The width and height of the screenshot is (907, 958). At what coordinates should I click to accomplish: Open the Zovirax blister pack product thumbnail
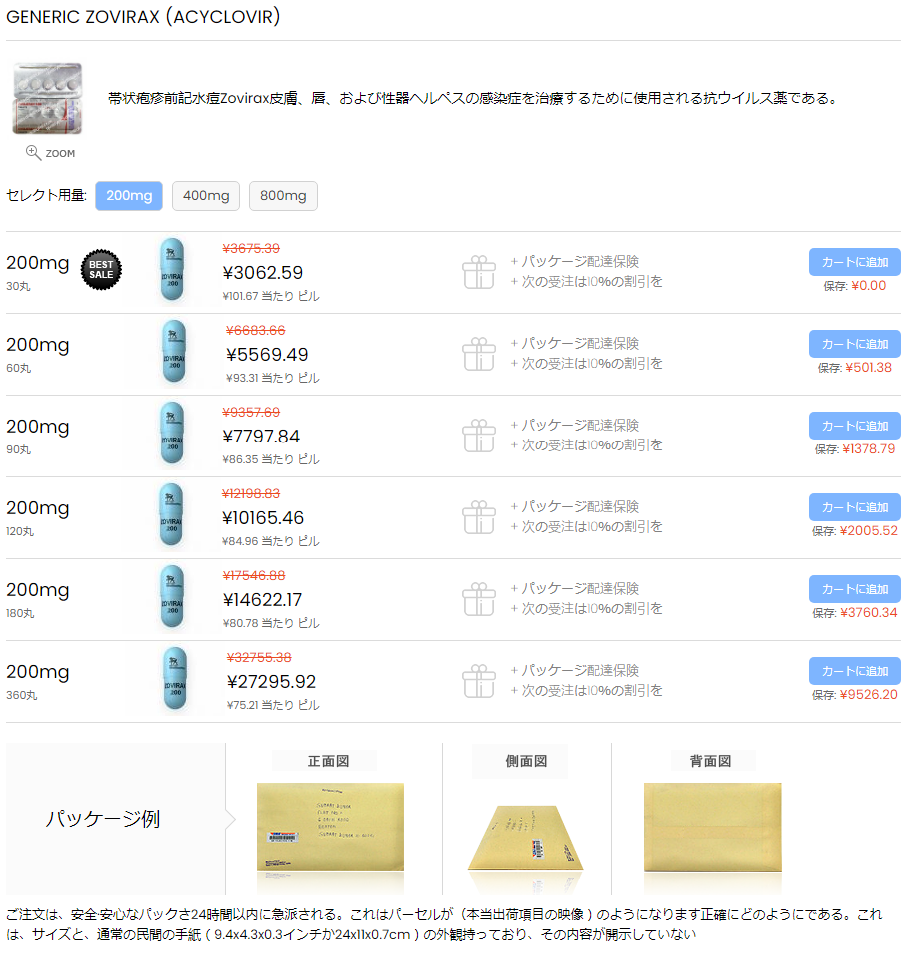click(47, 98)
